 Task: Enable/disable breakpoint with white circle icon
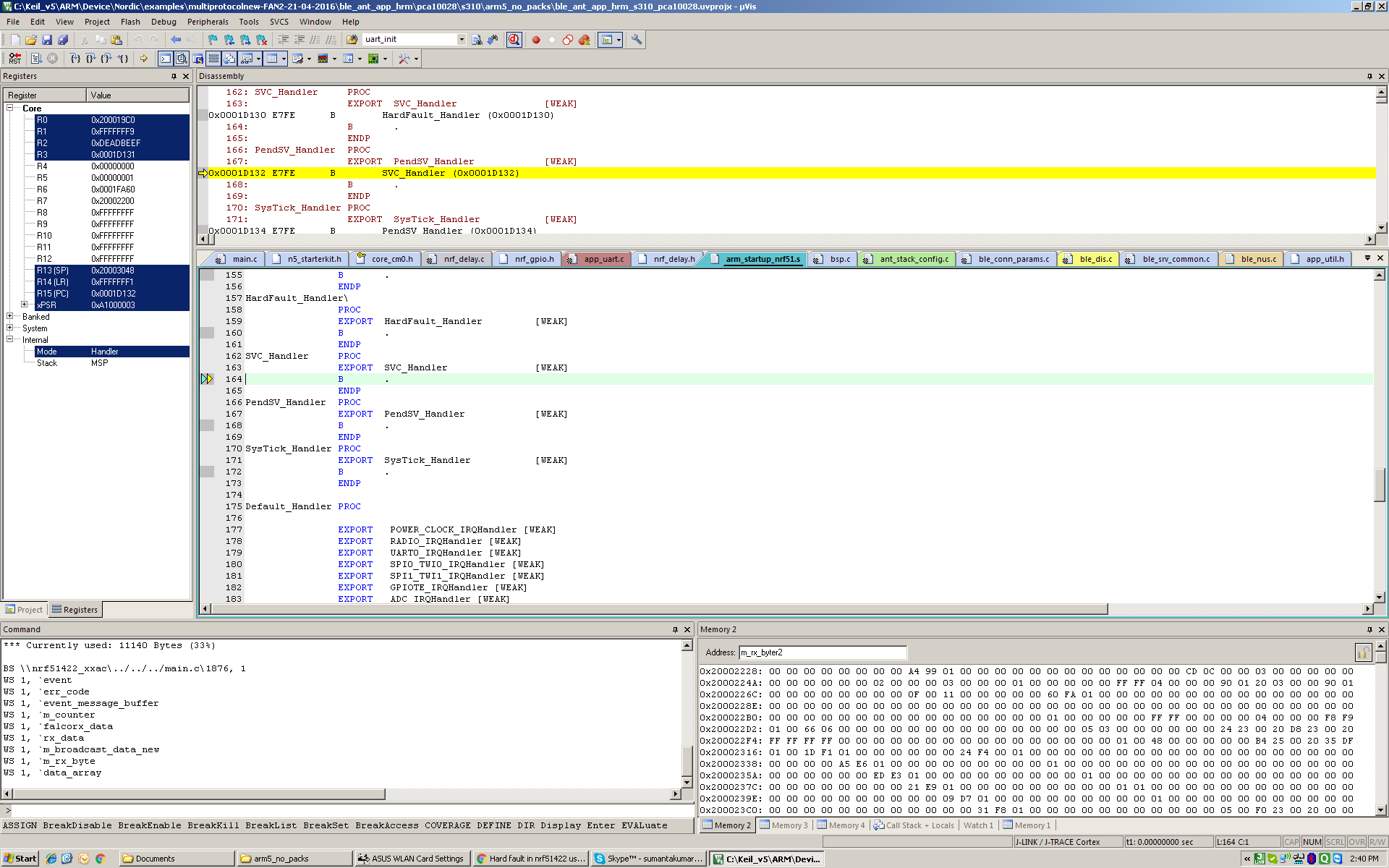click(552, 40)
